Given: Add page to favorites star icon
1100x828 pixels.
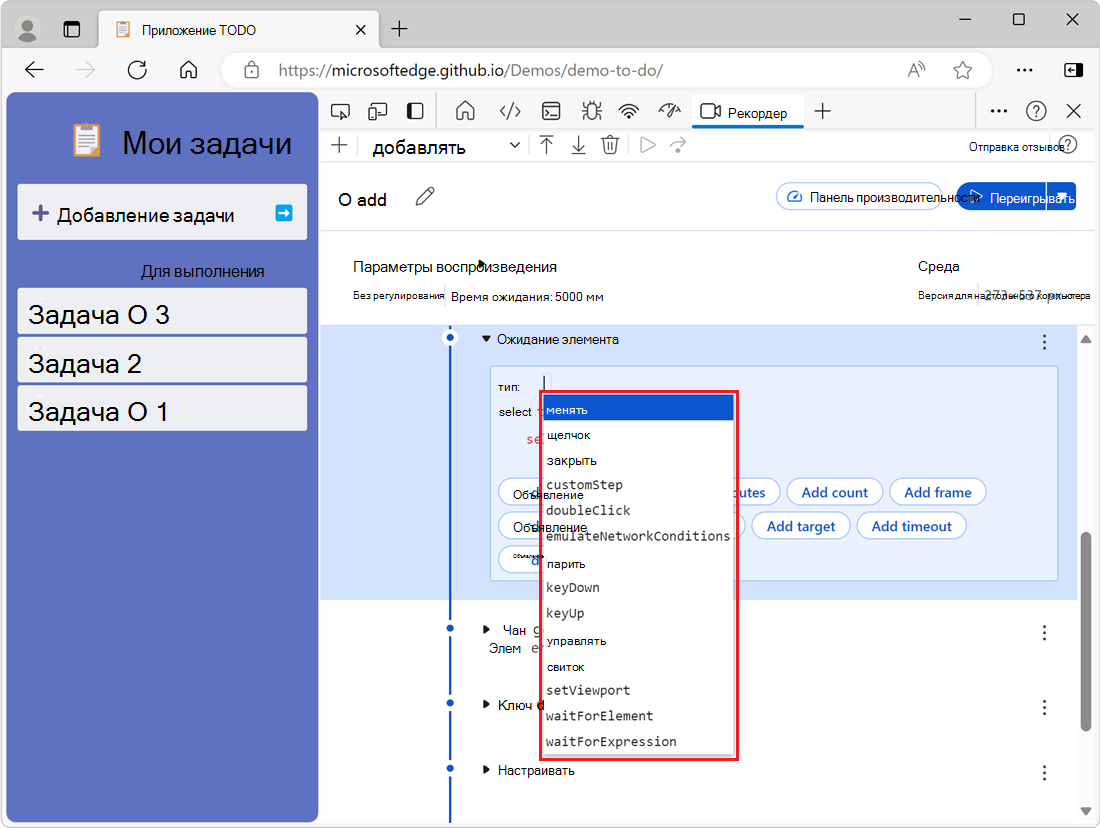Looking at the screenshot, I should click(x=962, y=70).
